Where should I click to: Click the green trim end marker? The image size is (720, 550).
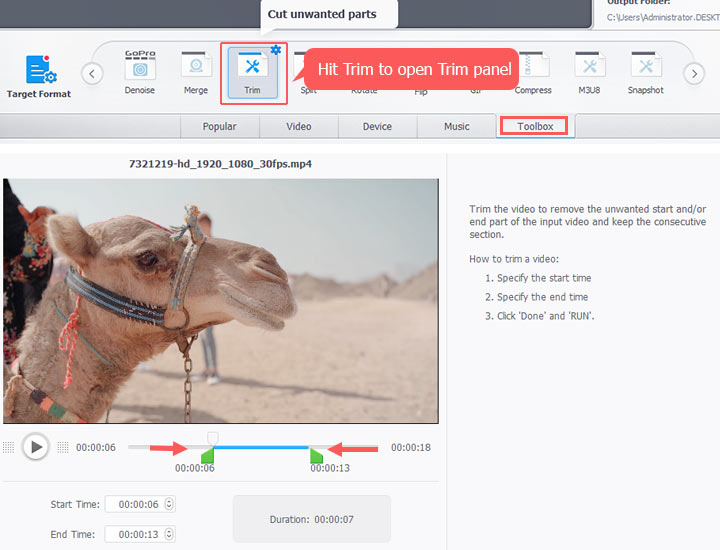316,456
